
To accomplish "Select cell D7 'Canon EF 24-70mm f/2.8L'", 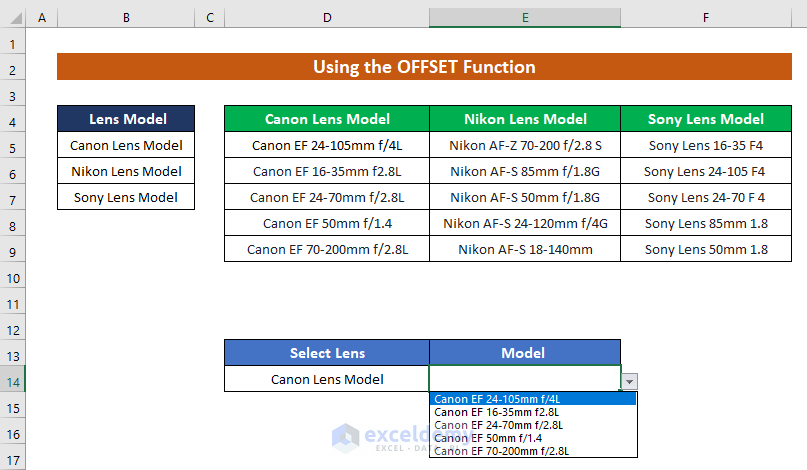I will click(327, 197).
